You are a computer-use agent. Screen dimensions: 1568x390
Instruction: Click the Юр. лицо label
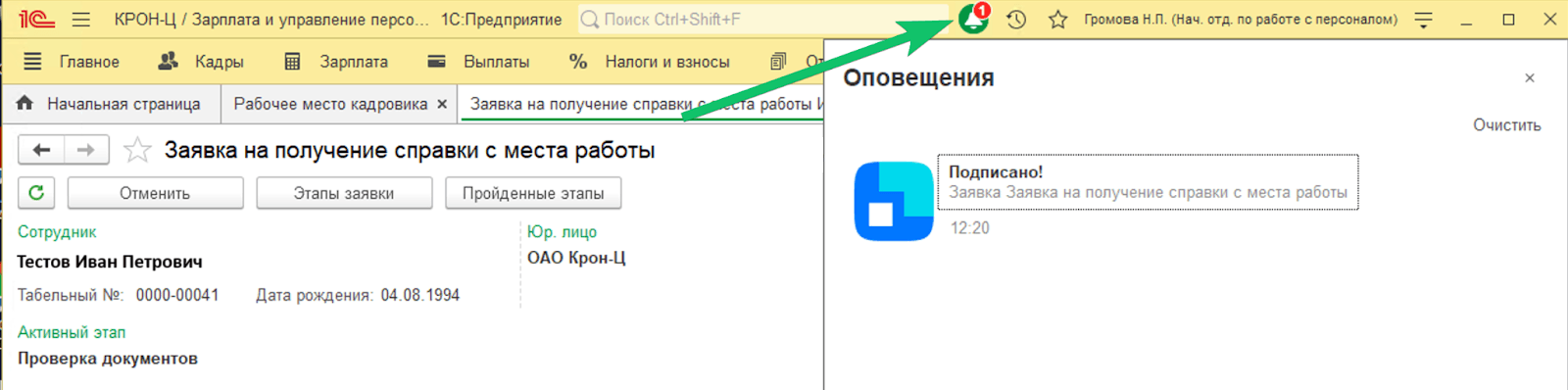pos(562,232)
